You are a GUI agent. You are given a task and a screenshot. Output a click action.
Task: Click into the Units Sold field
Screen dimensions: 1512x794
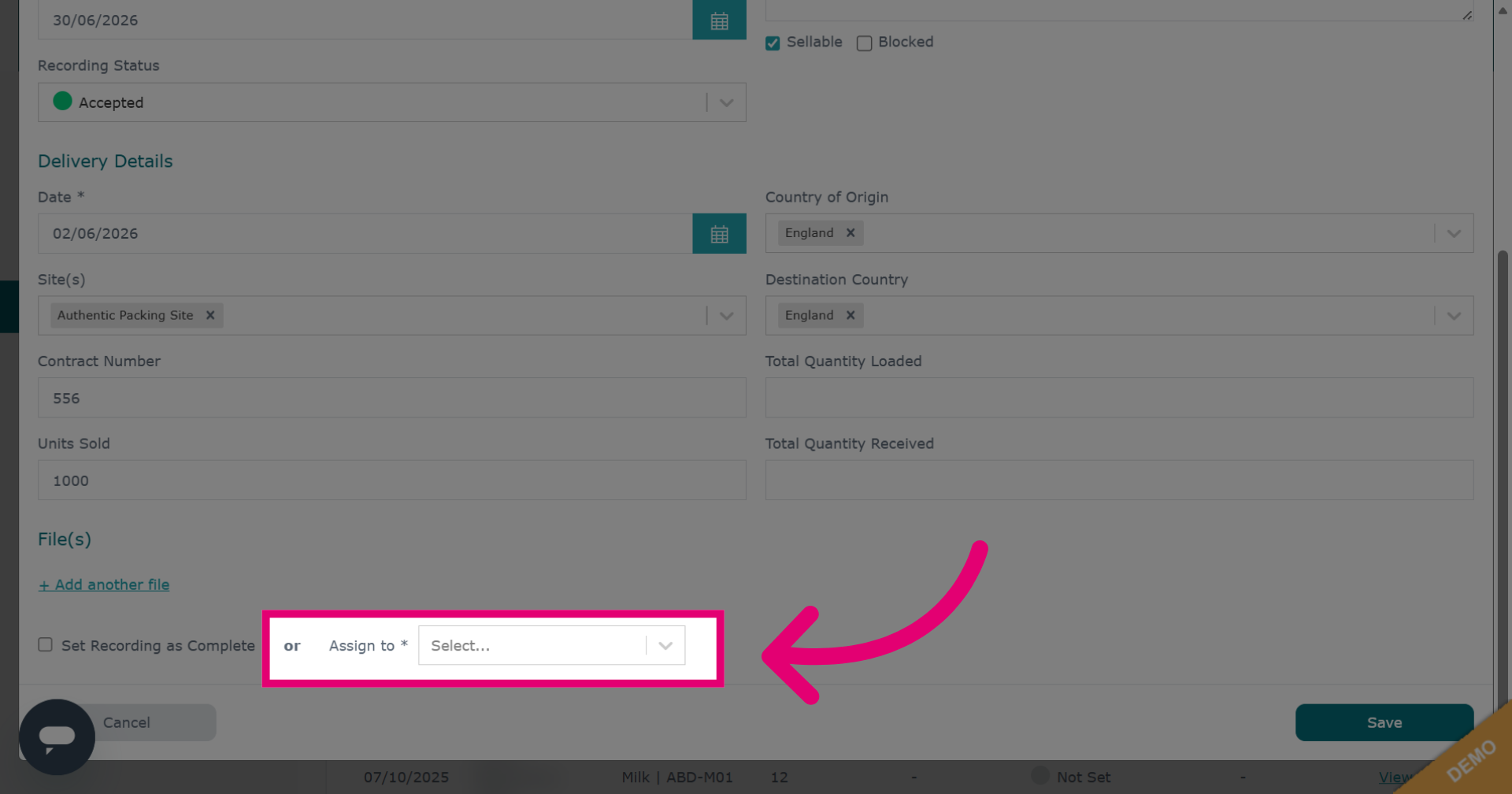coord(391,480)
